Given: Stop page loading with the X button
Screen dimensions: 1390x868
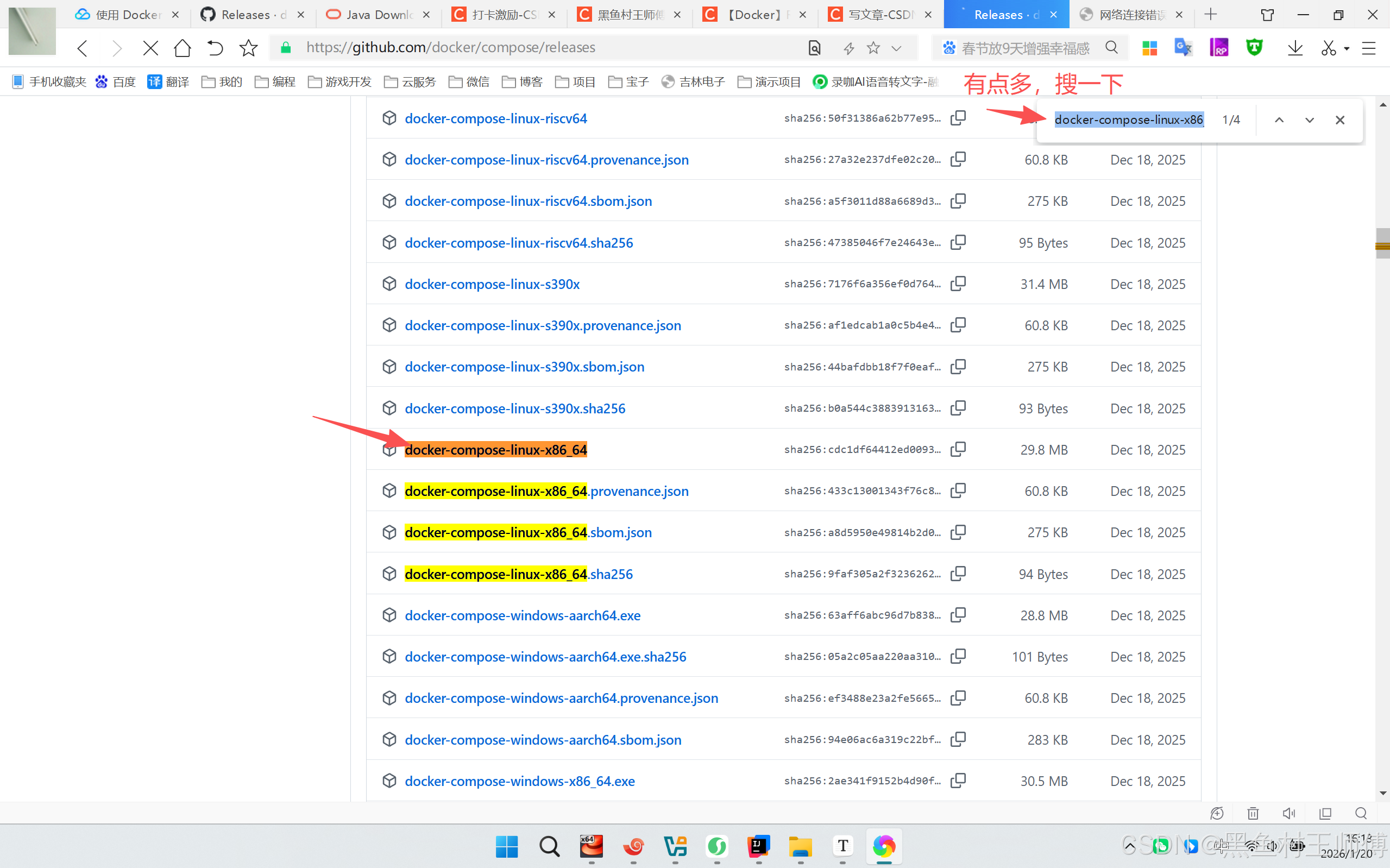Looking at the screenshot, I should click(150, 48).
